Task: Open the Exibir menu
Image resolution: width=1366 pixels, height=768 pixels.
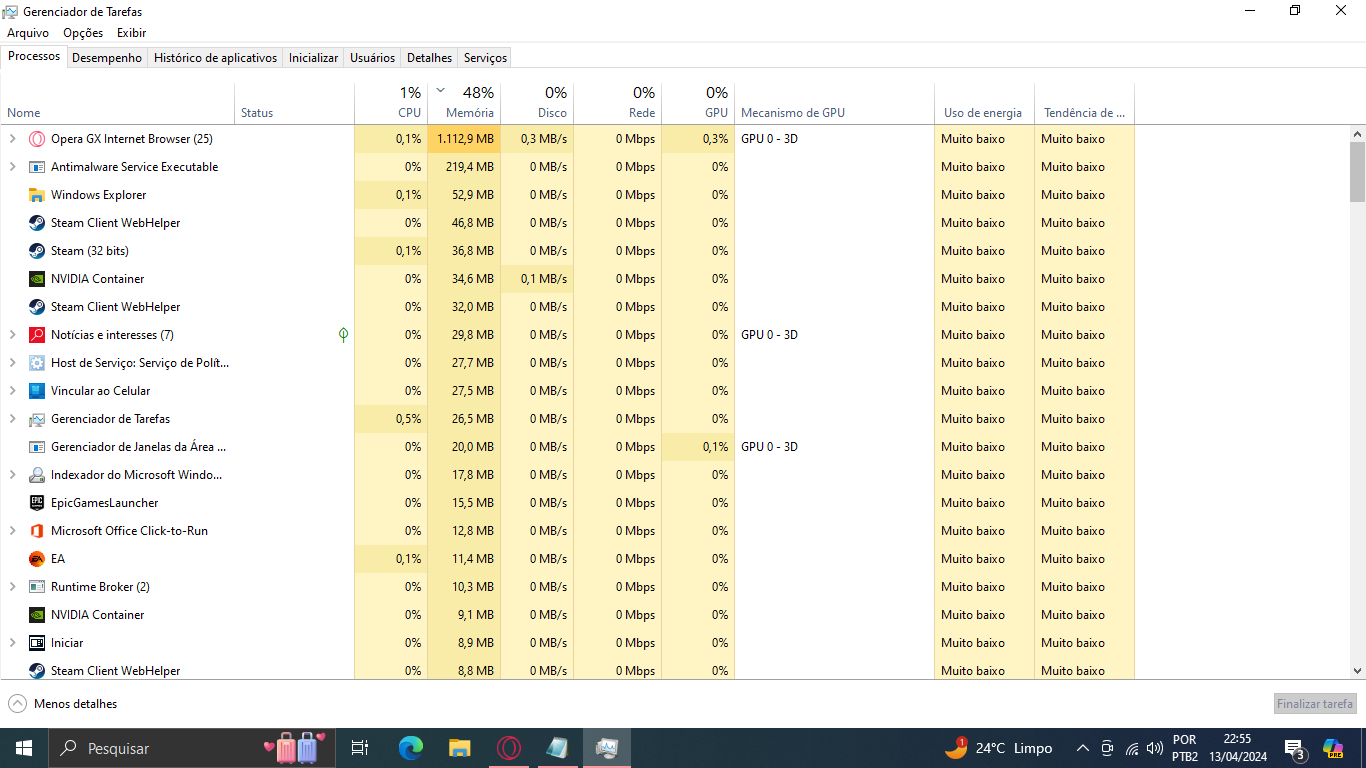Action: (x=131, y=33)
